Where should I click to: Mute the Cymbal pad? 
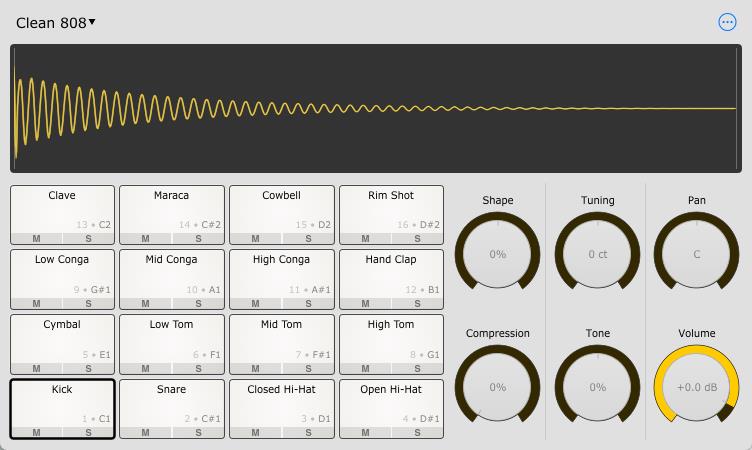36,368
